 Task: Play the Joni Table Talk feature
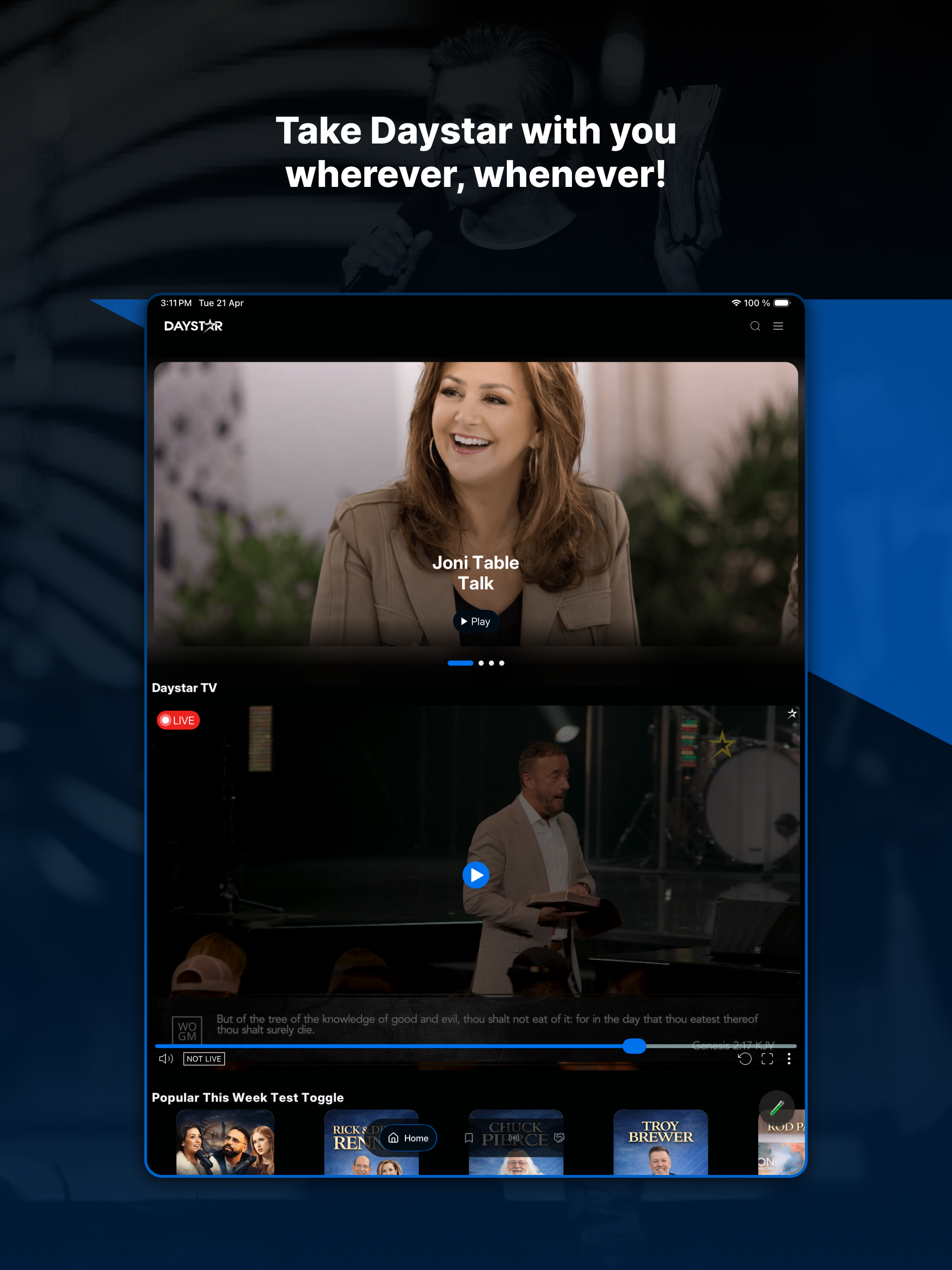476,621
